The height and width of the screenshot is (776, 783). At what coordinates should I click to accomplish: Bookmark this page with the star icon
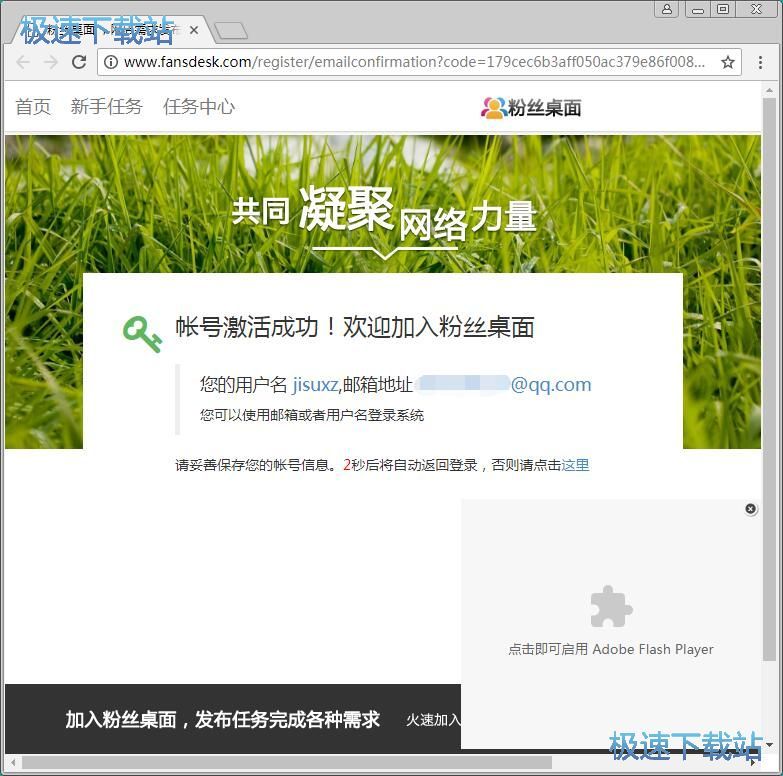[x=728, y=62]
